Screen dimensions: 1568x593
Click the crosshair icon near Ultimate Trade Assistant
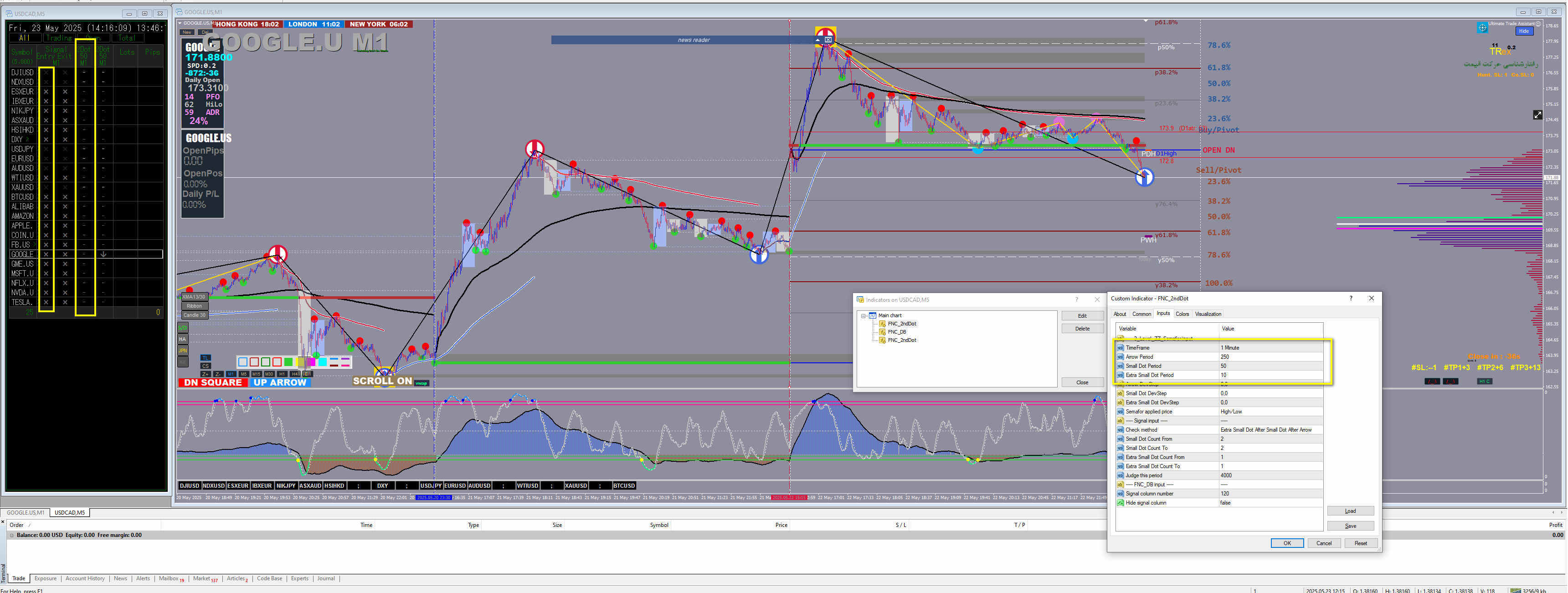(x=1483, y=27)
